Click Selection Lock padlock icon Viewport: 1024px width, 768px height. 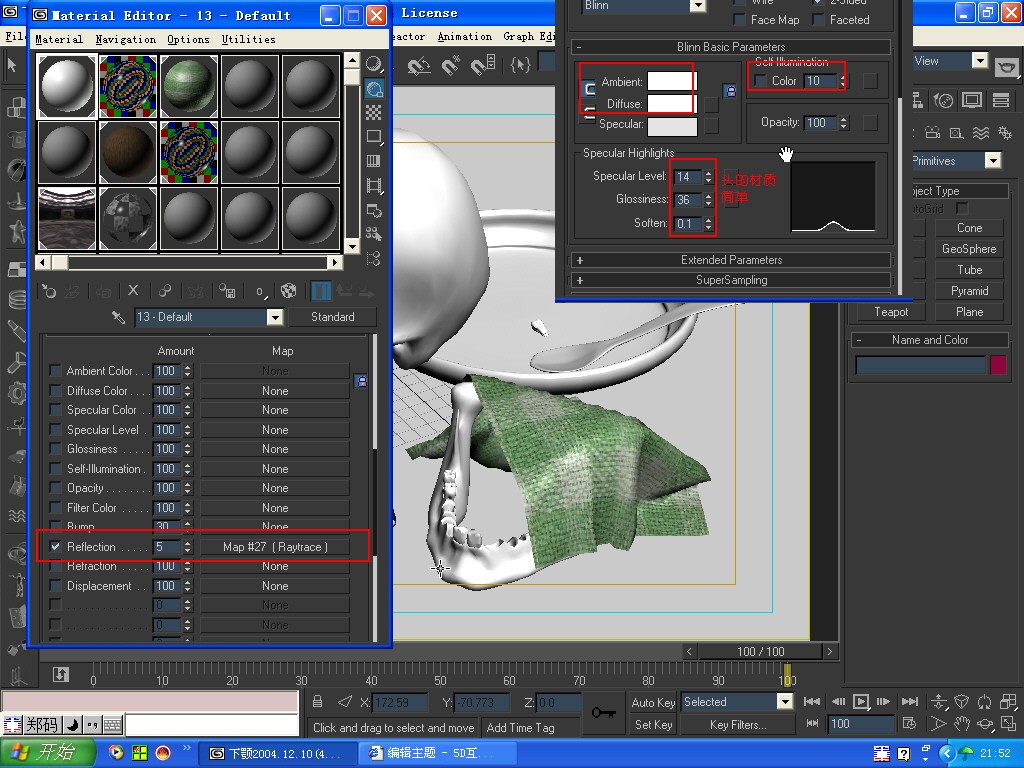tap(317, 701)
